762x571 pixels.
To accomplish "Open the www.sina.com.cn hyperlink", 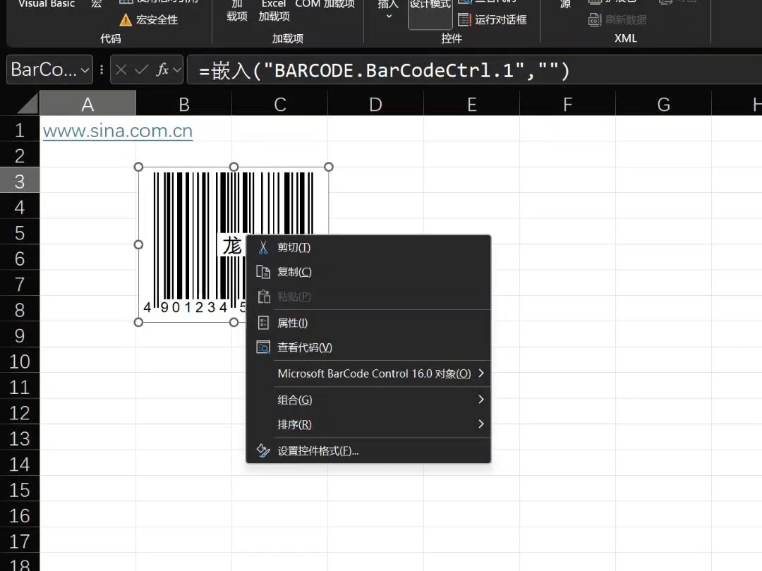I will tap(118, 131).
